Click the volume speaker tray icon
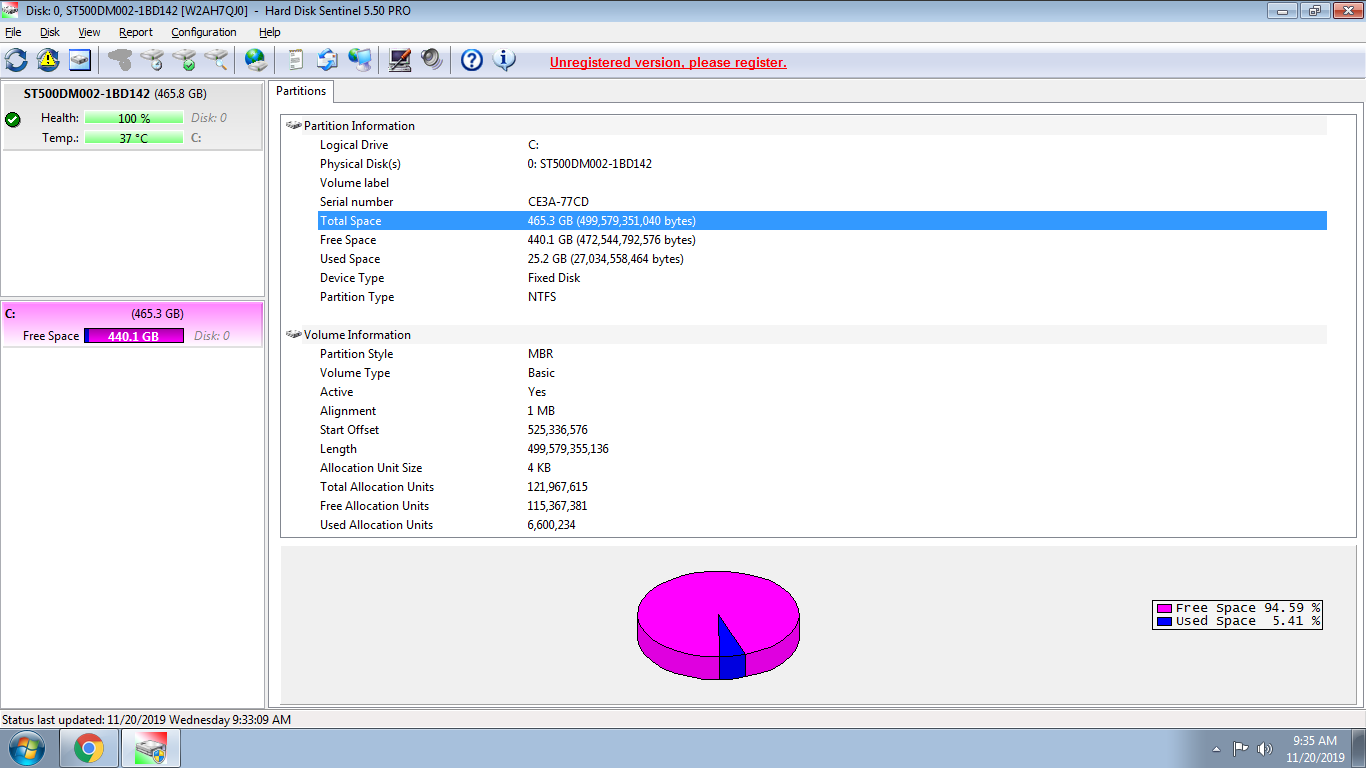Image resolution: width=1366 pixels, height=768 pixels. pos(1265,748)
